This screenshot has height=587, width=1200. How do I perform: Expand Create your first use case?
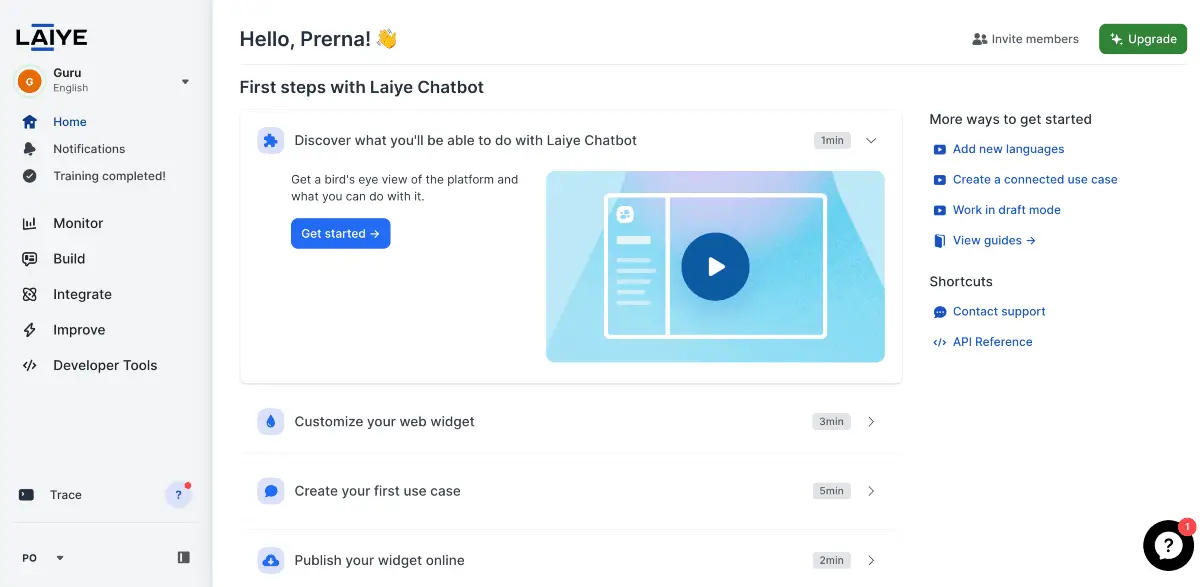click(x=571, y=491)
